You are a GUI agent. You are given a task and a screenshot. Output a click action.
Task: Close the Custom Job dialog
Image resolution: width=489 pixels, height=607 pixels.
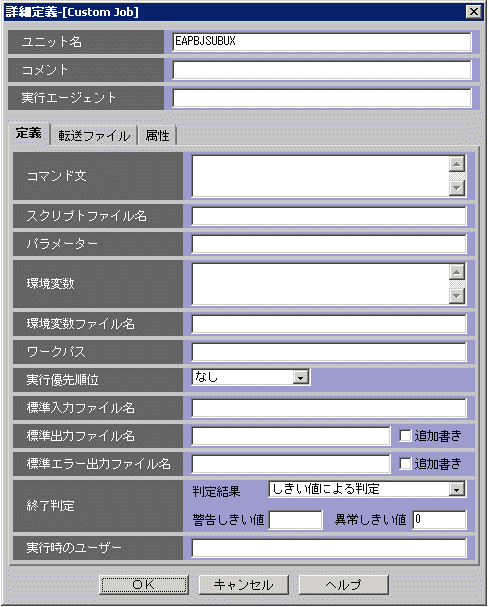point(474,12)
